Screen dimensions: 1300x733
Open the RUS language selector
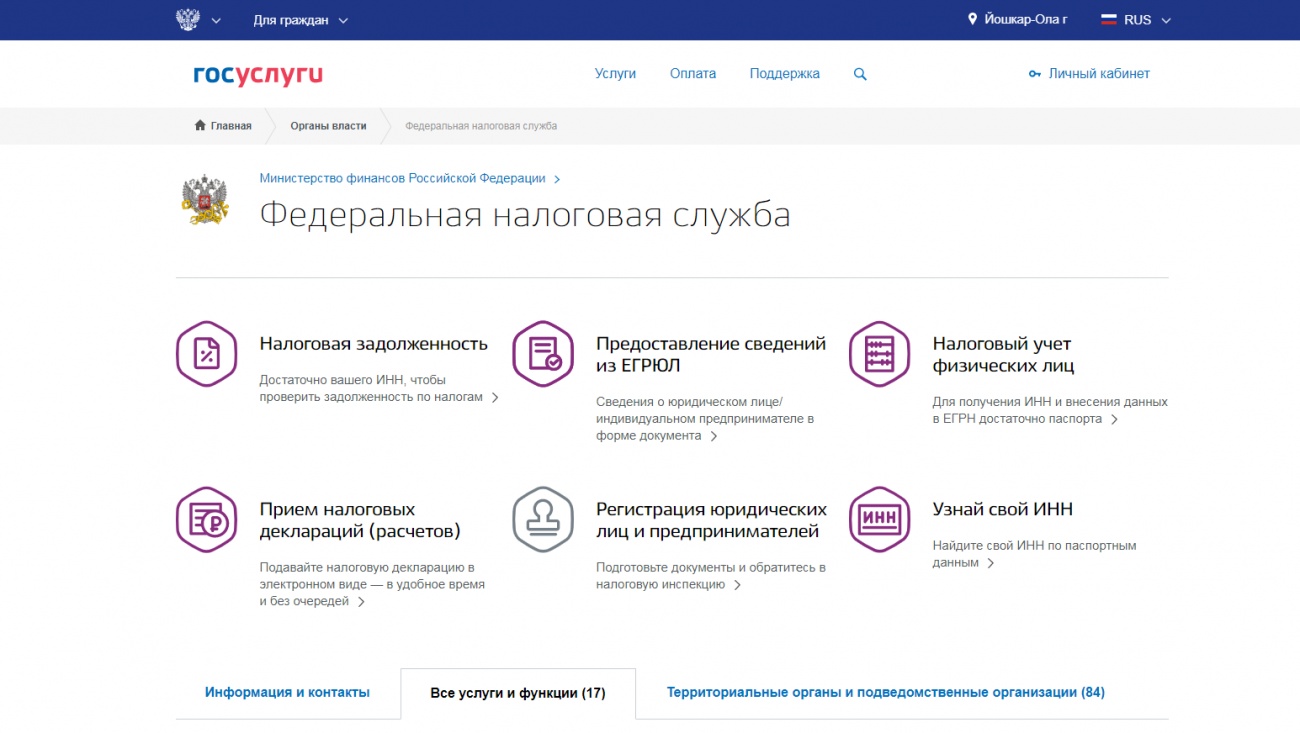click(1135, 20)
